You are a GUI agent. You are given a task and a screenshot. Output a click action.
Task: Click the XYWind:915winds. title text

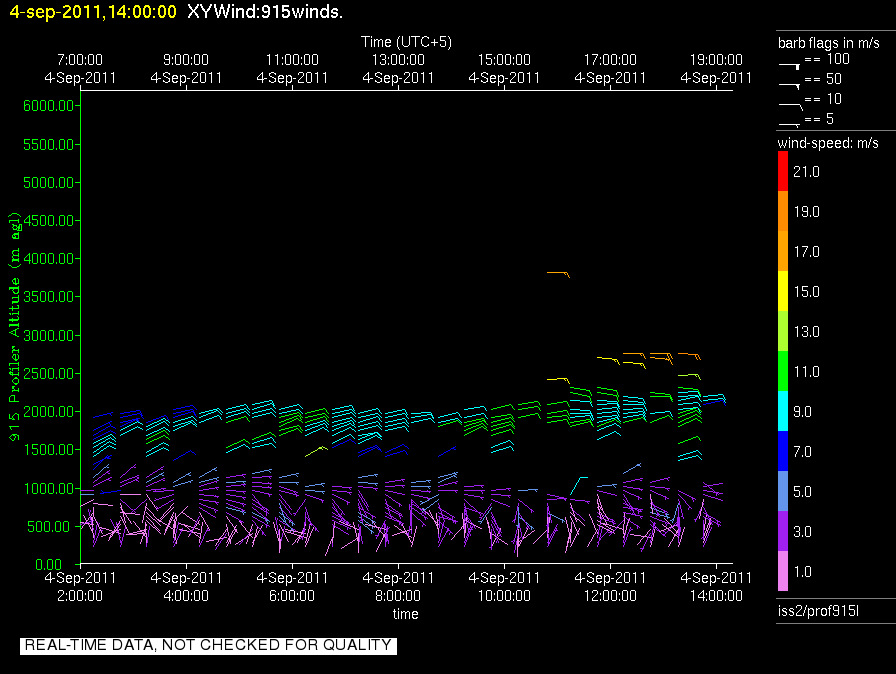tap(265, 12)
